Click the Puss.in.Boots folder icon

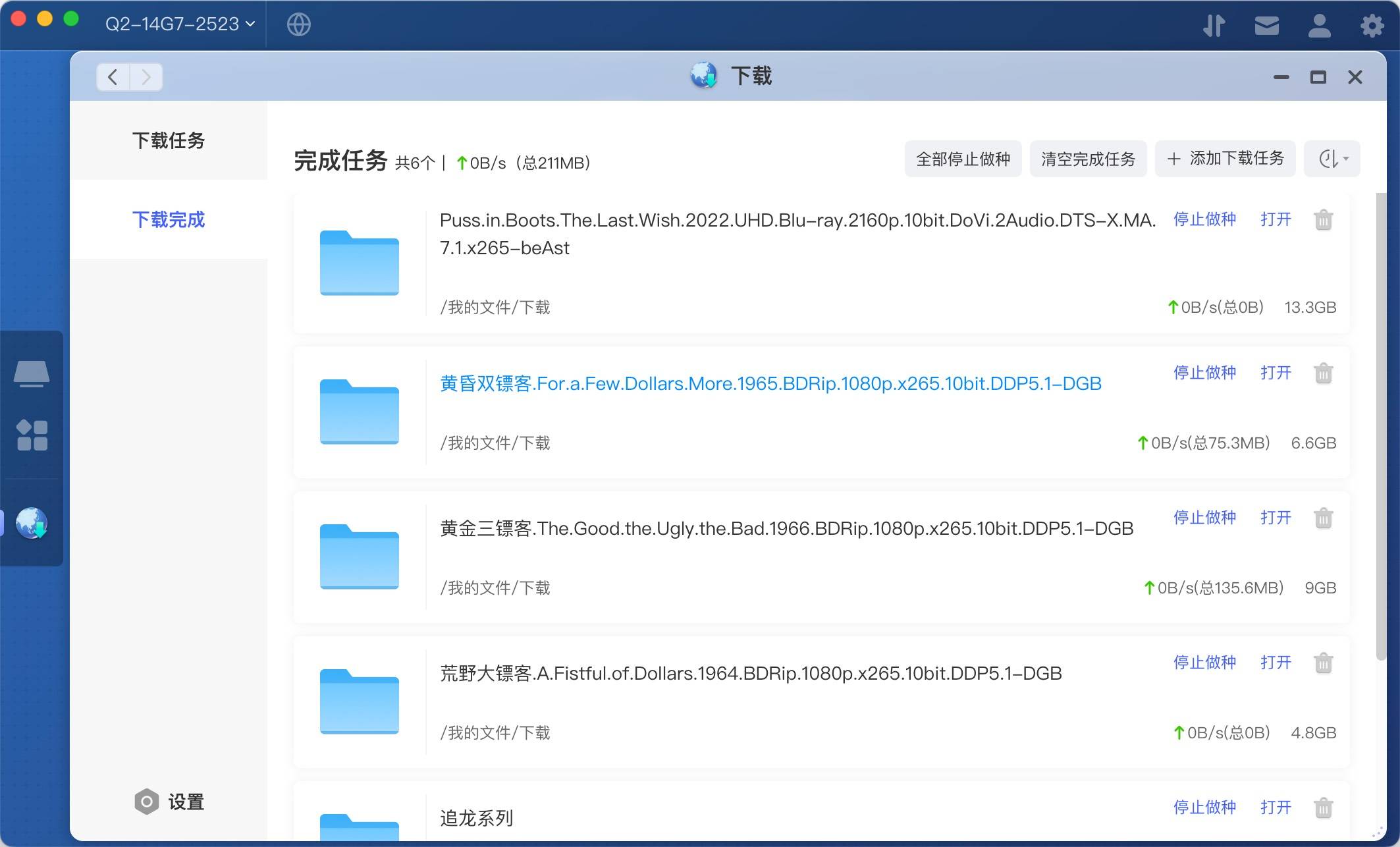(x=359, y=263)
